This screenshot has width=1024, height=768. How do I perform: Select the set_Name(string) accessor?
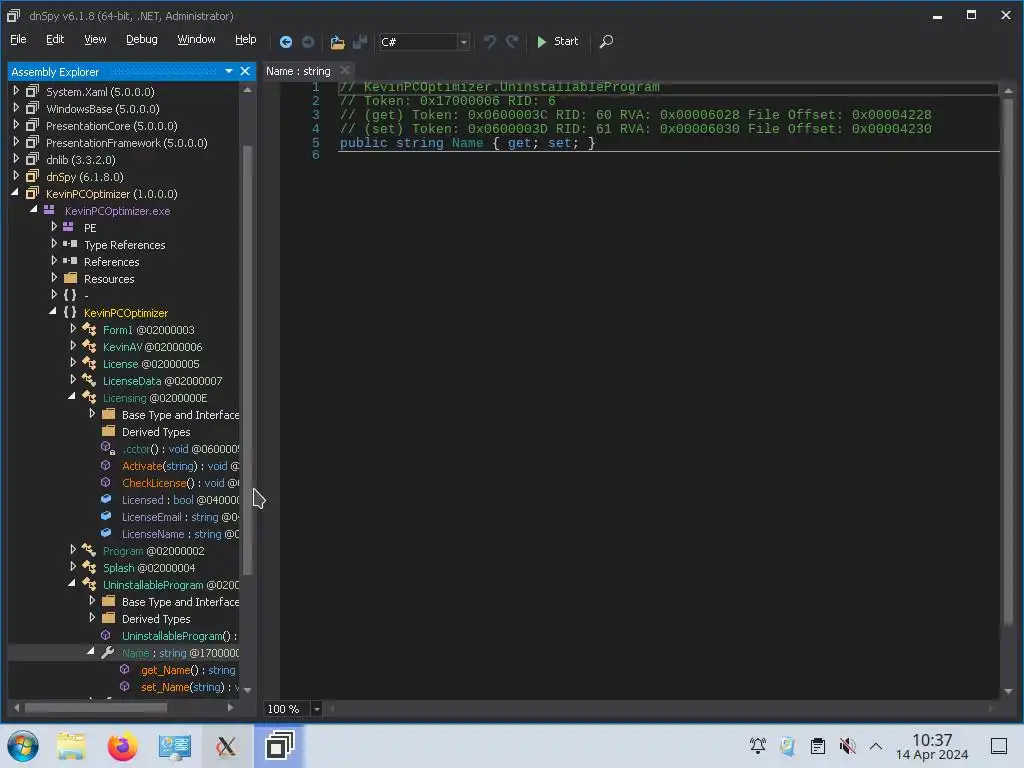(189, 687)
